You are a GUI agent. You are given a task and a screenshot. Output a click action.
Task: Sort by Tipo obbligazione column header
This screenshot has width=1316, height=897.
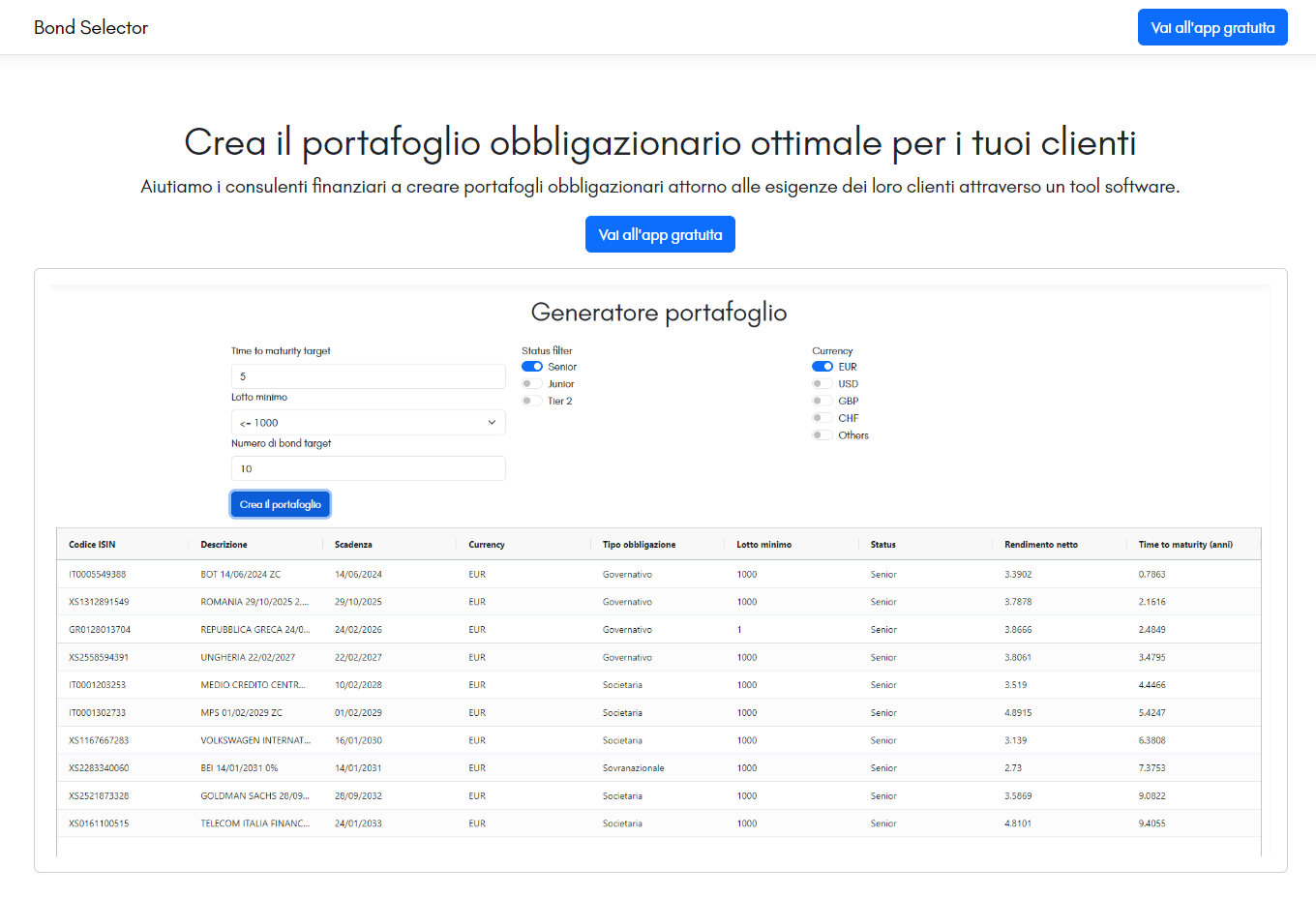click(639, 545)
